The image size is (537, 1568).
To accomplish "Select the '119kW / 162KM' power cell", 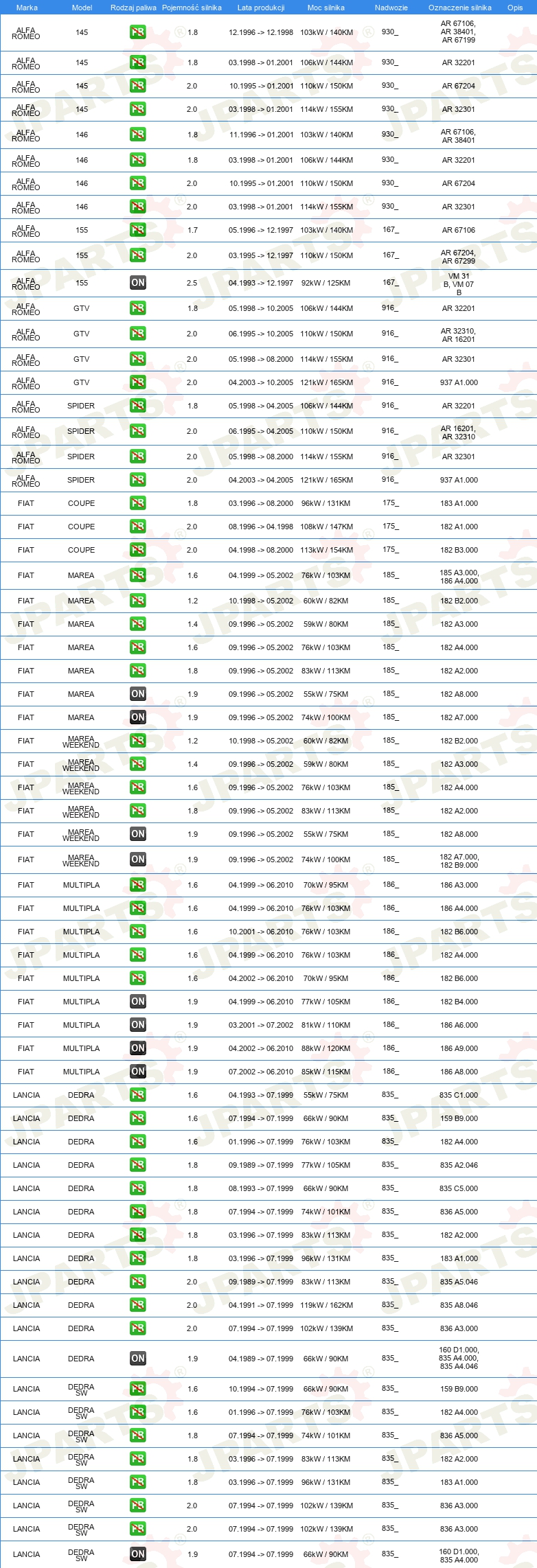I will click(x=326, y=1305).
